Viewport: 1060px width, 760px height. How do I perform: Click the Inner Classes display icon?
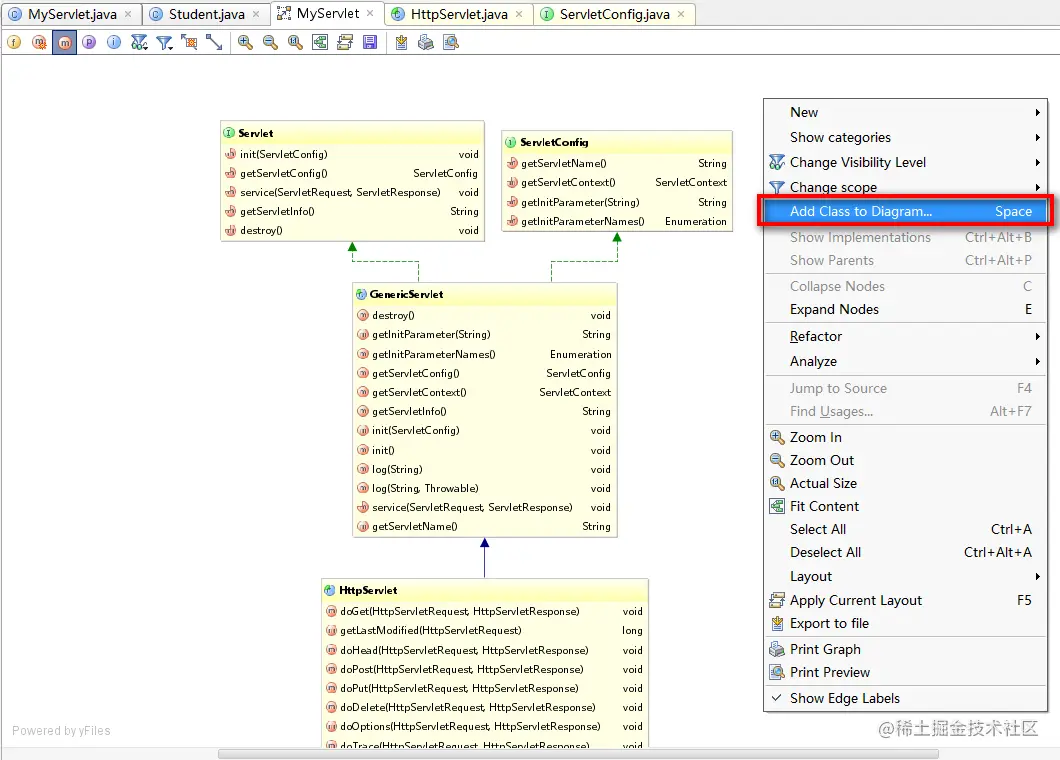click(x=114, y=43)
